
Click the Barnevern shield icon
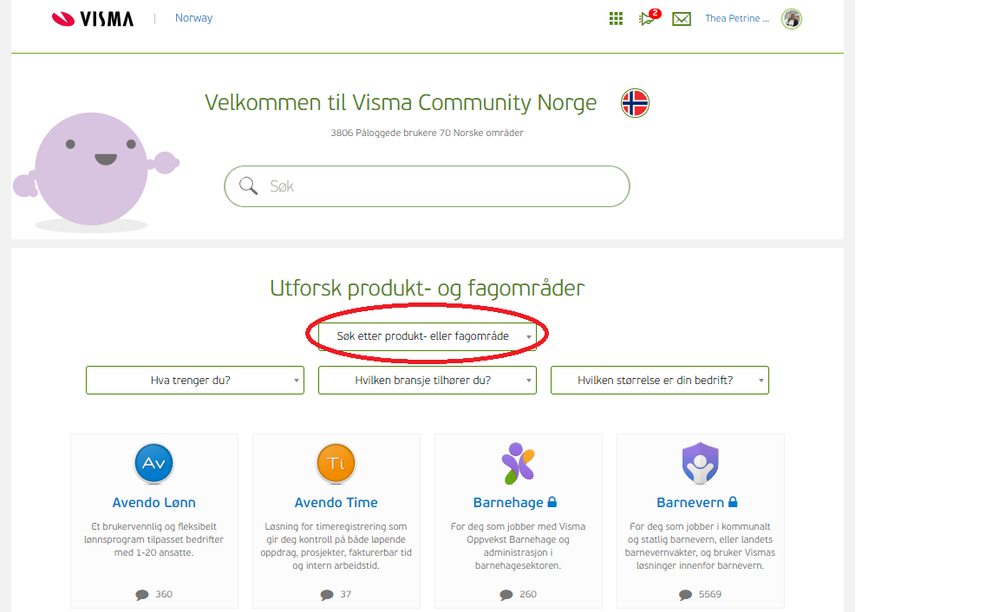[700, 463]
